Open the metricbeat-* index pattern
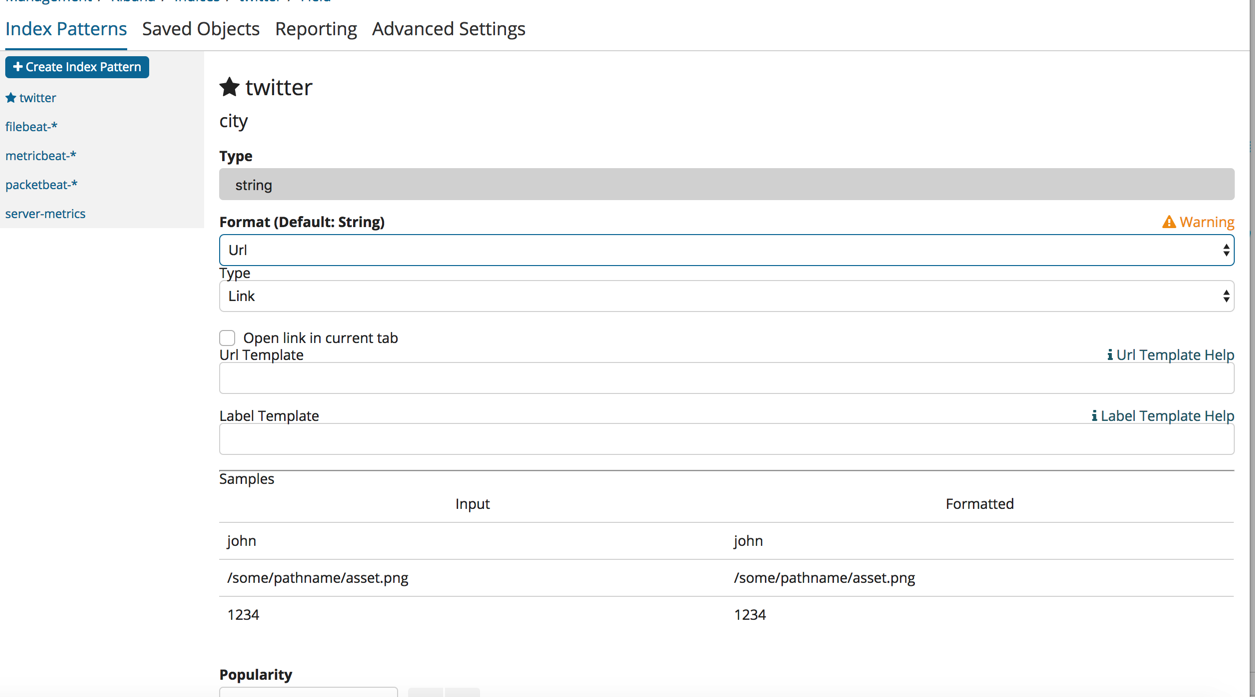Screen dimensions: 1255x697 click(x=41, y=156)
